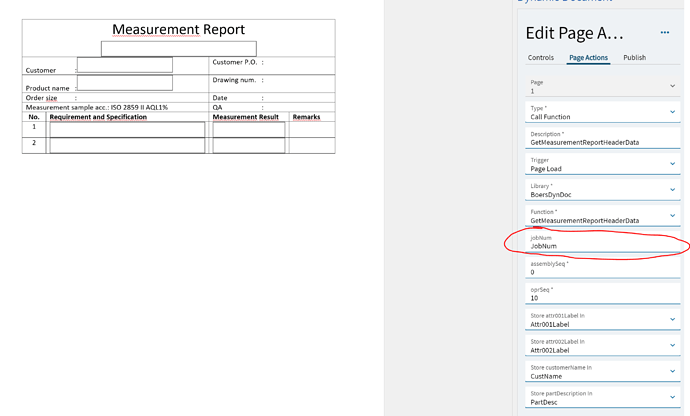Screen dimensions: 690x416
Task: Click the 'Drawing num.' label
Action: click(234, 80)
